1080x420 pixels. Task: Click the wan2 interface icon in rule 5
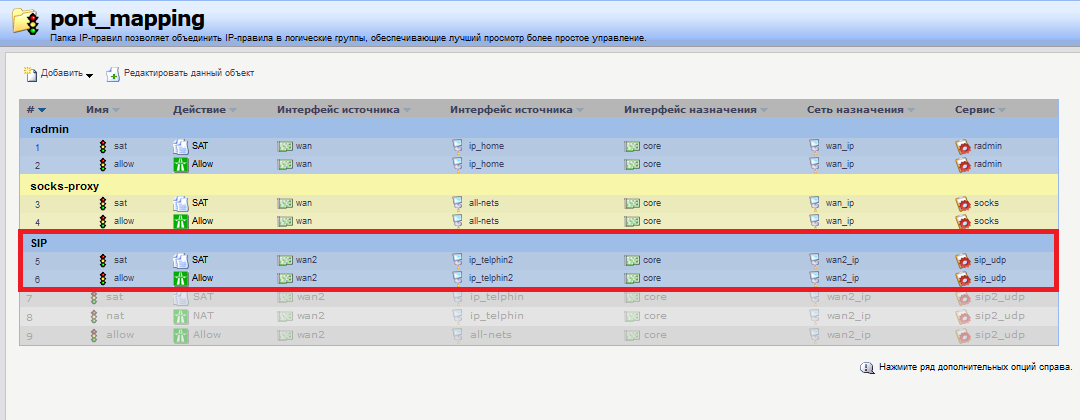point(285,261)
